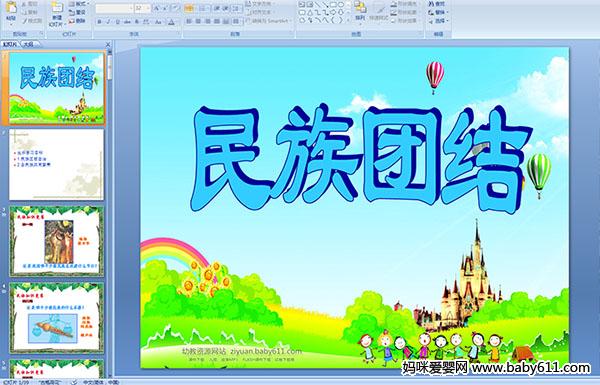Toggle Italic formatting
The image size is (600, 385).
[108, 22]
